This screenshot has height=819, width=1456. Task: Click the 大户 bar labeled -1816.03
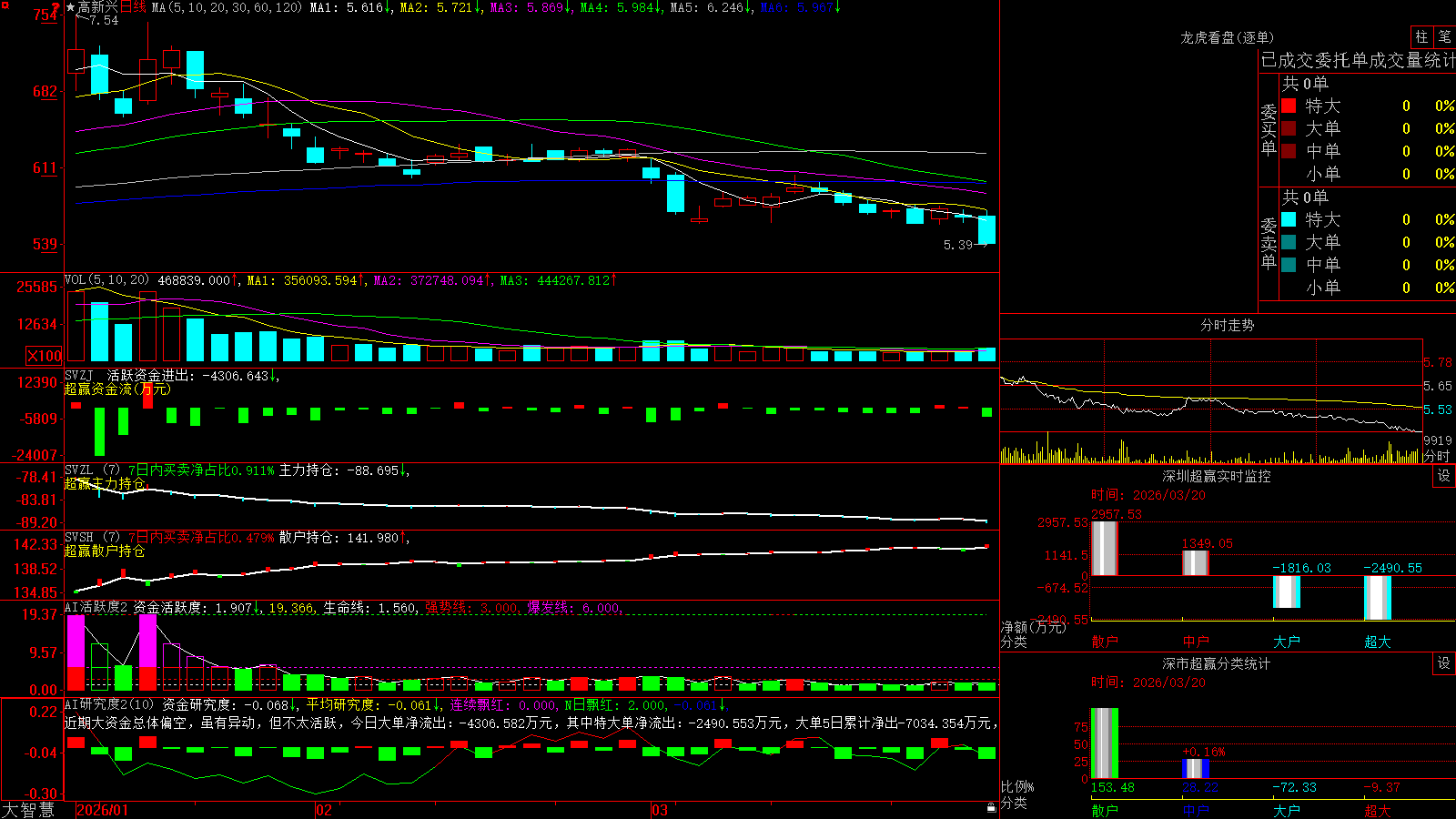1286,592
